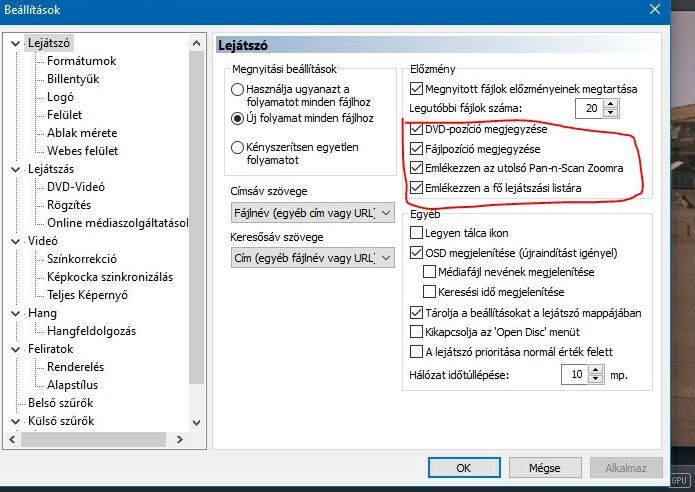This screenshot has height=492, width=695.
Task: Enable 'Legyen tálca ikon' checkbox
Action: 416,233
